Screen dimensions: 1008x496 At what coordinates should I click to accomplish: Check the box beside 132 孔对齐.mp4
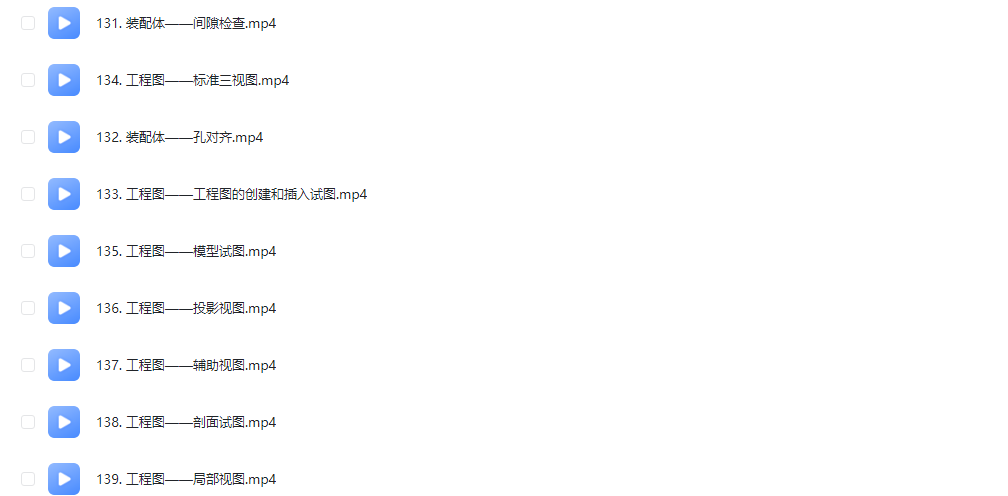pyautogui.click(x=28, y=137)
